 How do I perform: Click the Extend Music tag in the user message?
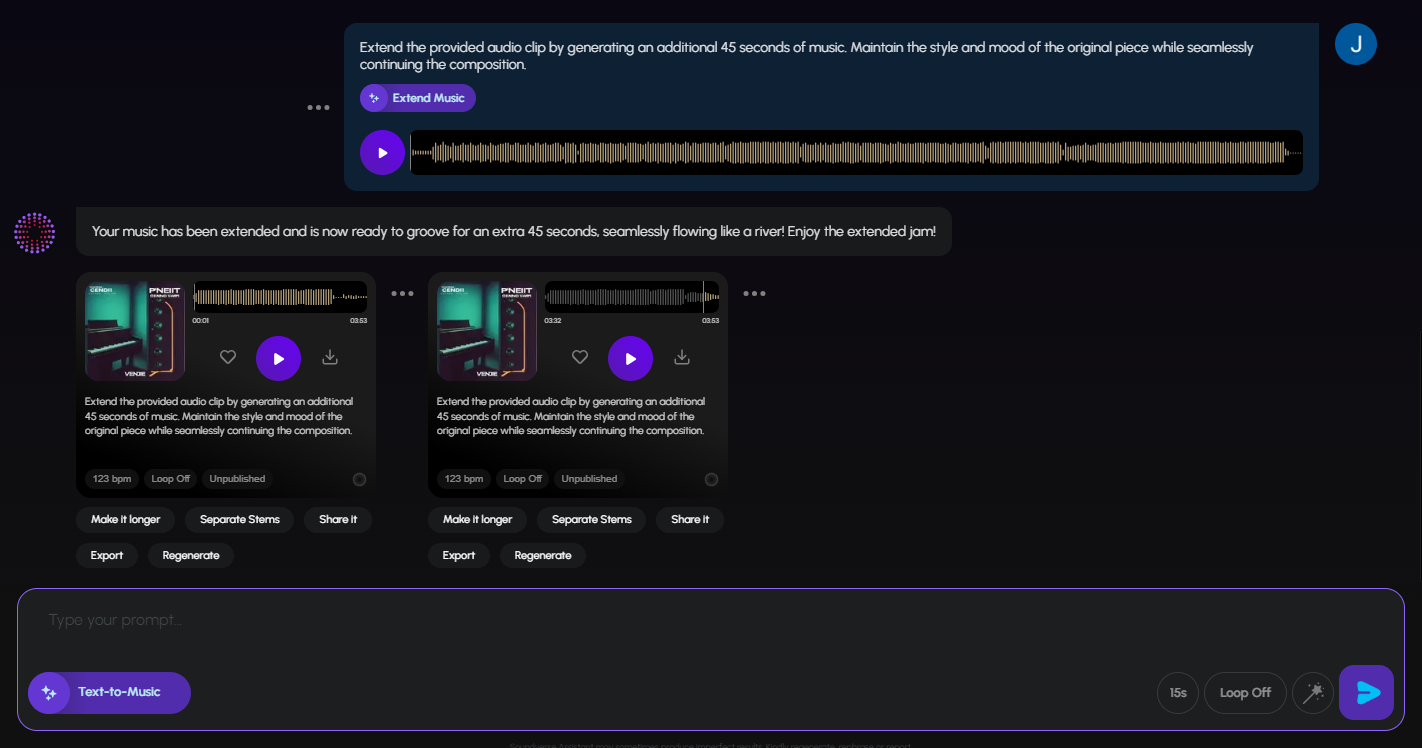[418, 98]
